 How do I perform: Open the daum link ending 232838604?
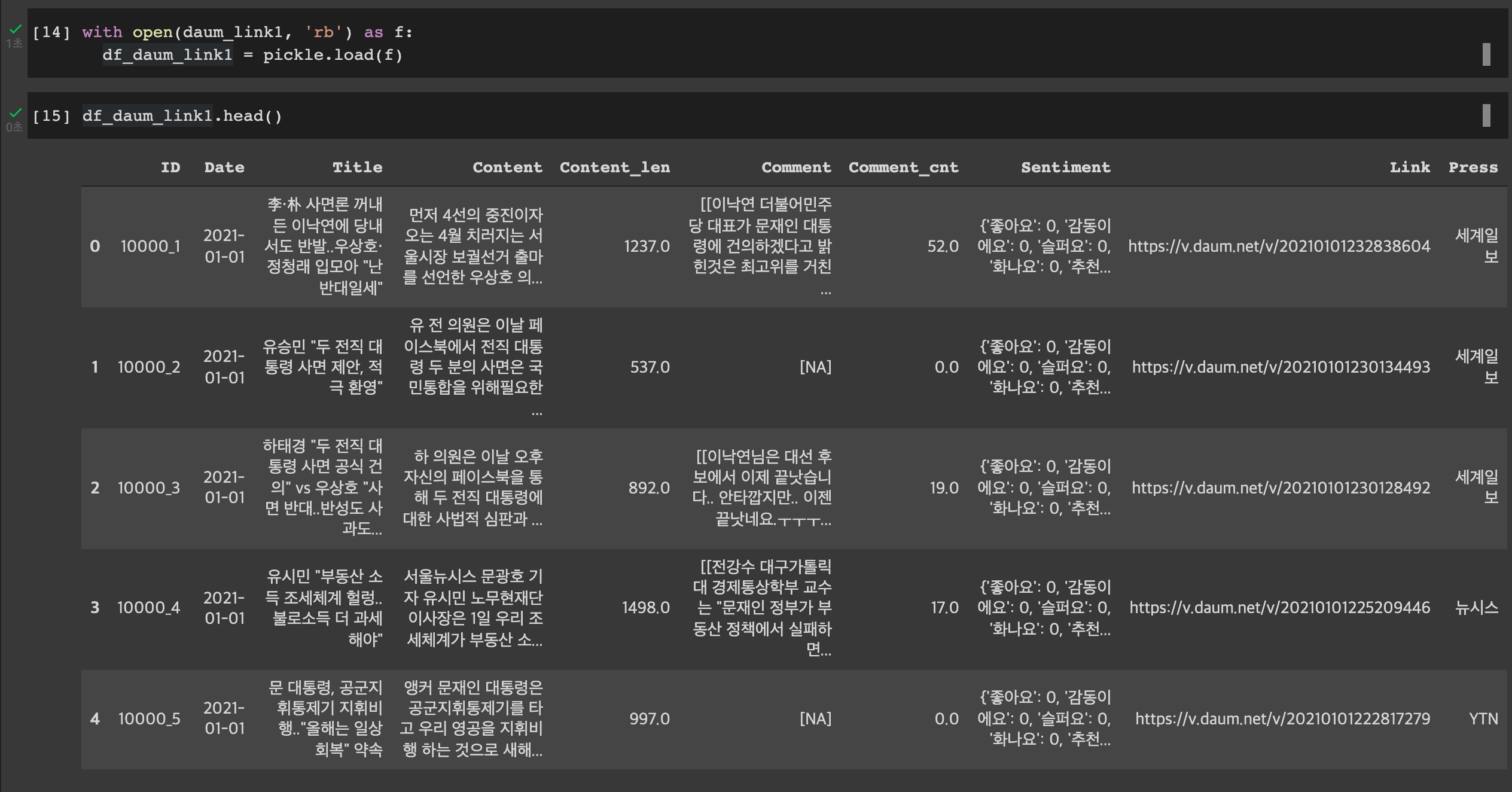point(1279,246)
